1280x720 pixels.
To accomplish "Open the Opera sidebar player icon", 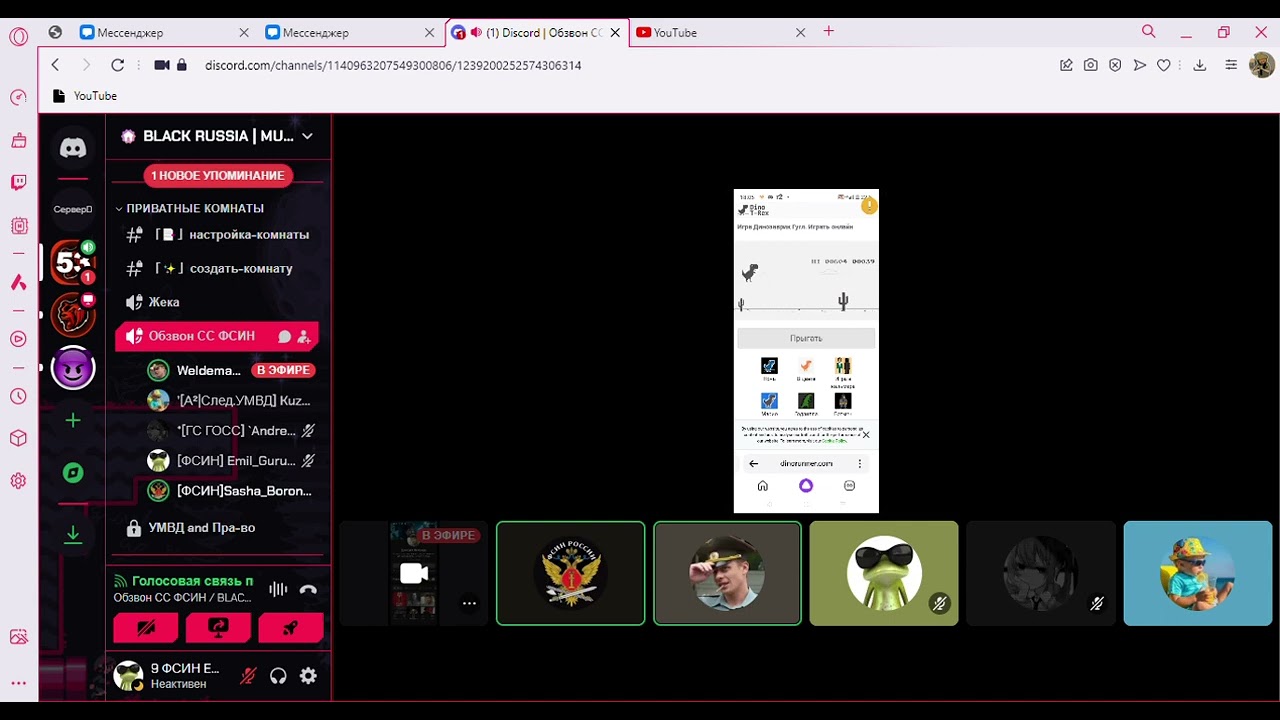I will (x=18, y=339).
